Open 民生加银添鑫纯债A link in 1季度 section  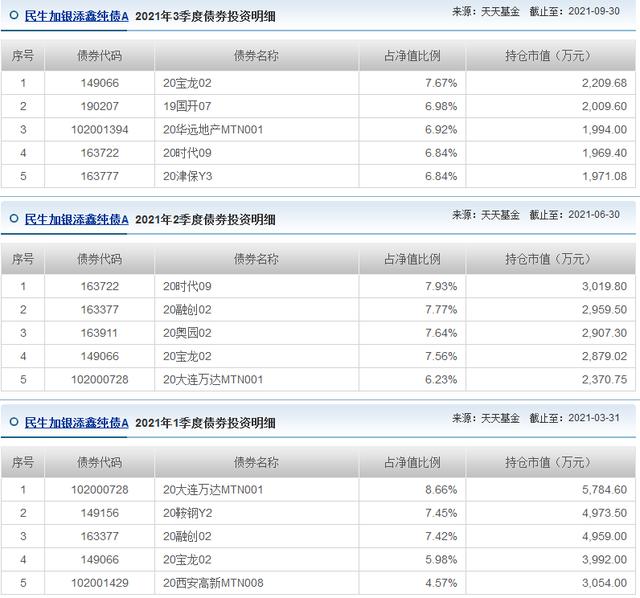[76, 423]
